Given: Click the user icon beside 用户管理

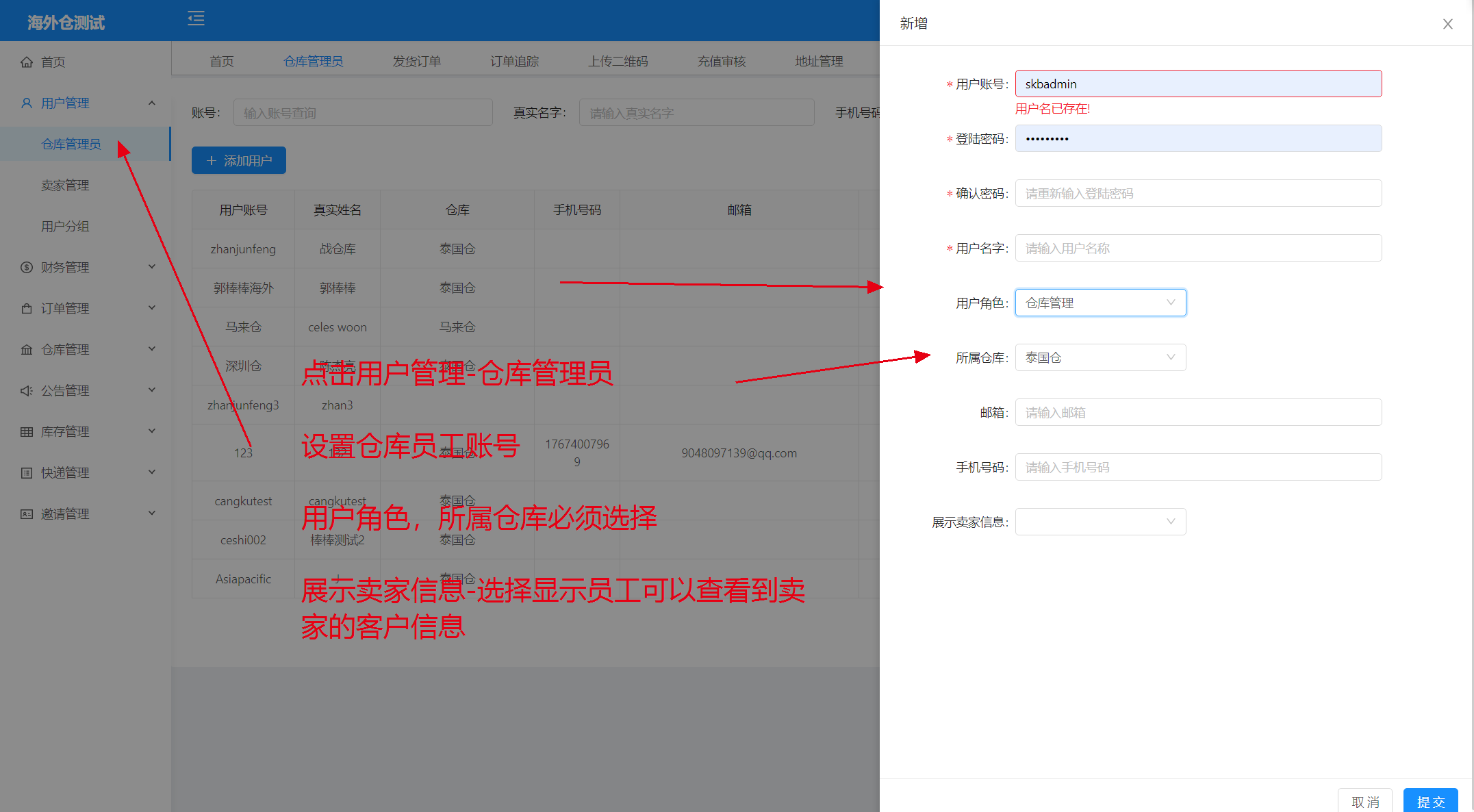Looking at the screenshot, I should tap(27, 103).
